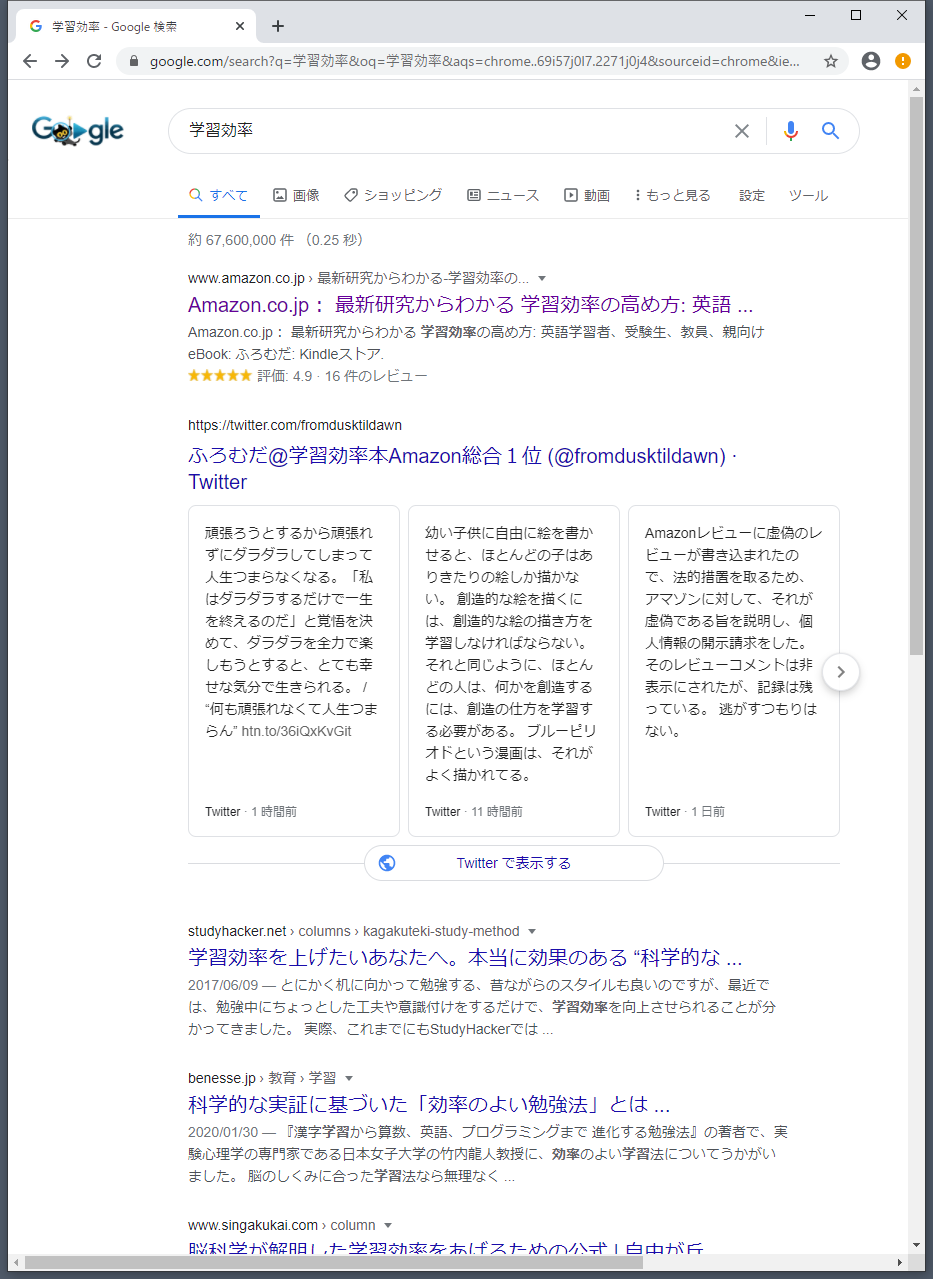Click the padlock site info icon

[134, 61]
